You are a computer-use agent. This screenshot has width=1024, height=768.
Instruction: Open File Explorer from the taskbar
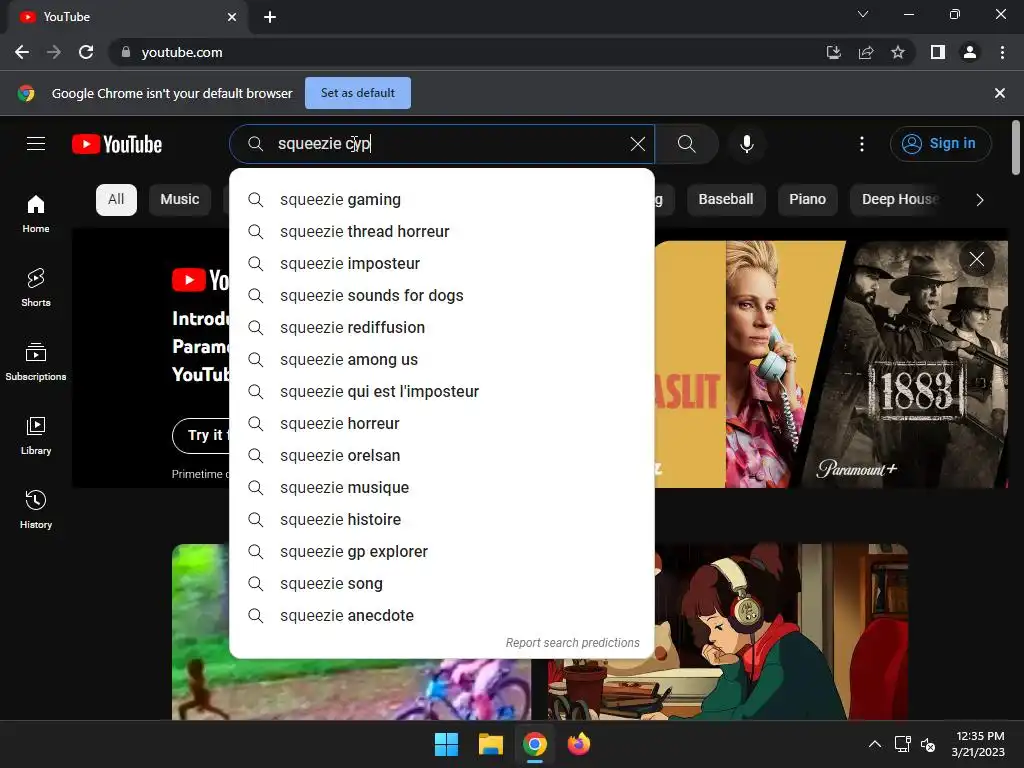pyautogui.click(x=490, y=744)
